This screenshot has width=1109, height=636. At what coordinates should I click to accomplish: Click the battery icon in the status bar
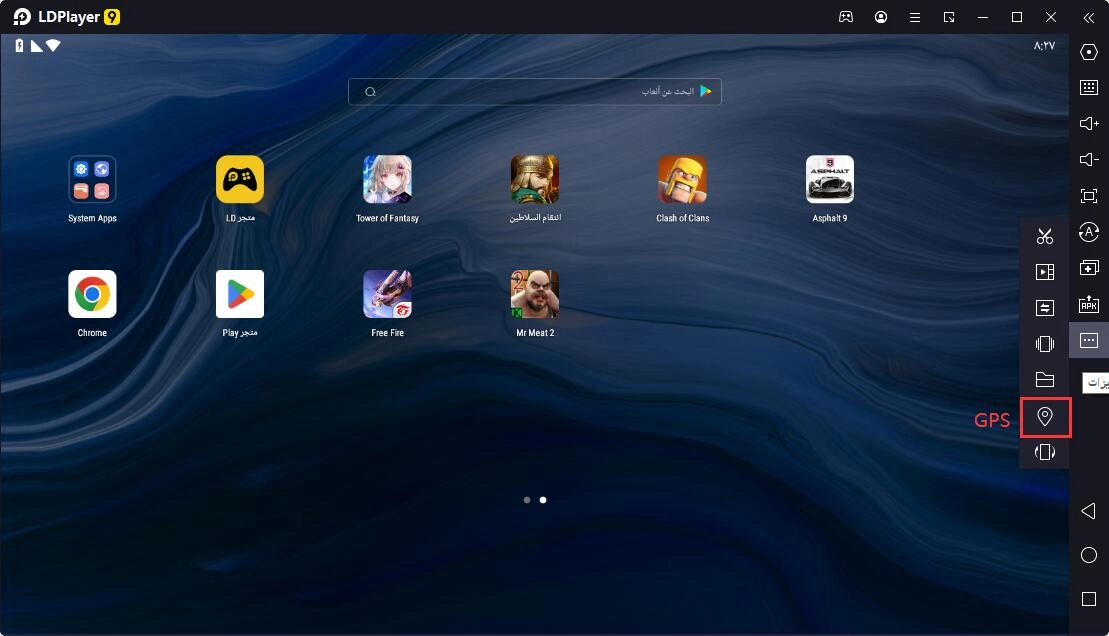[20, 45]
